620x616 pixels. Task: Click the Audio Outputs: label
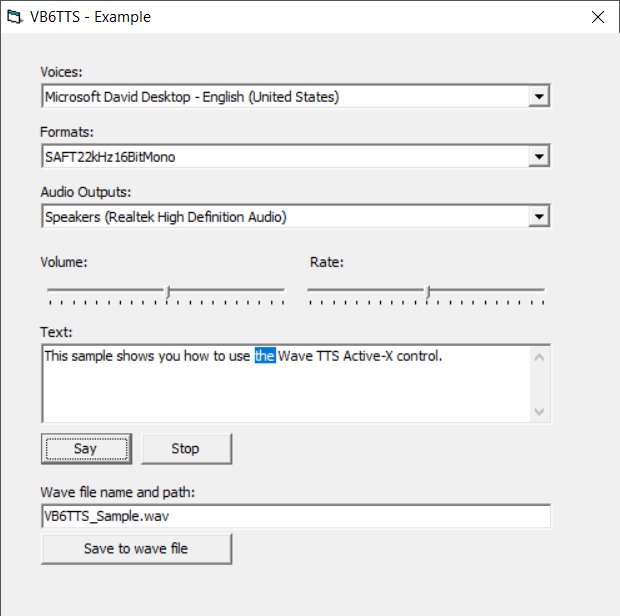[x=85, y=192]
